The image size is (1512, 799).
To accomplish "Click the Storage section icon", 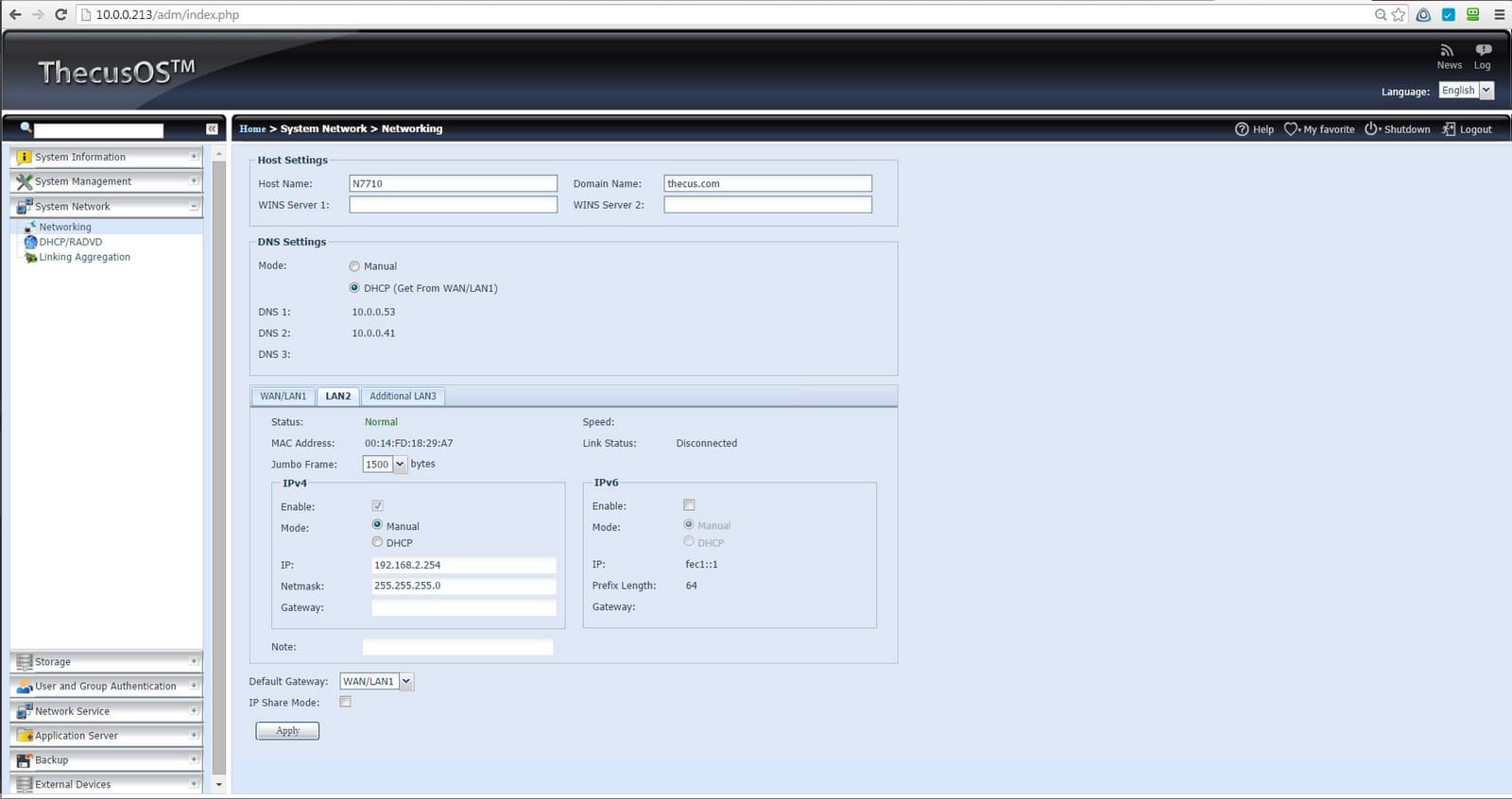I will point(25,662).
